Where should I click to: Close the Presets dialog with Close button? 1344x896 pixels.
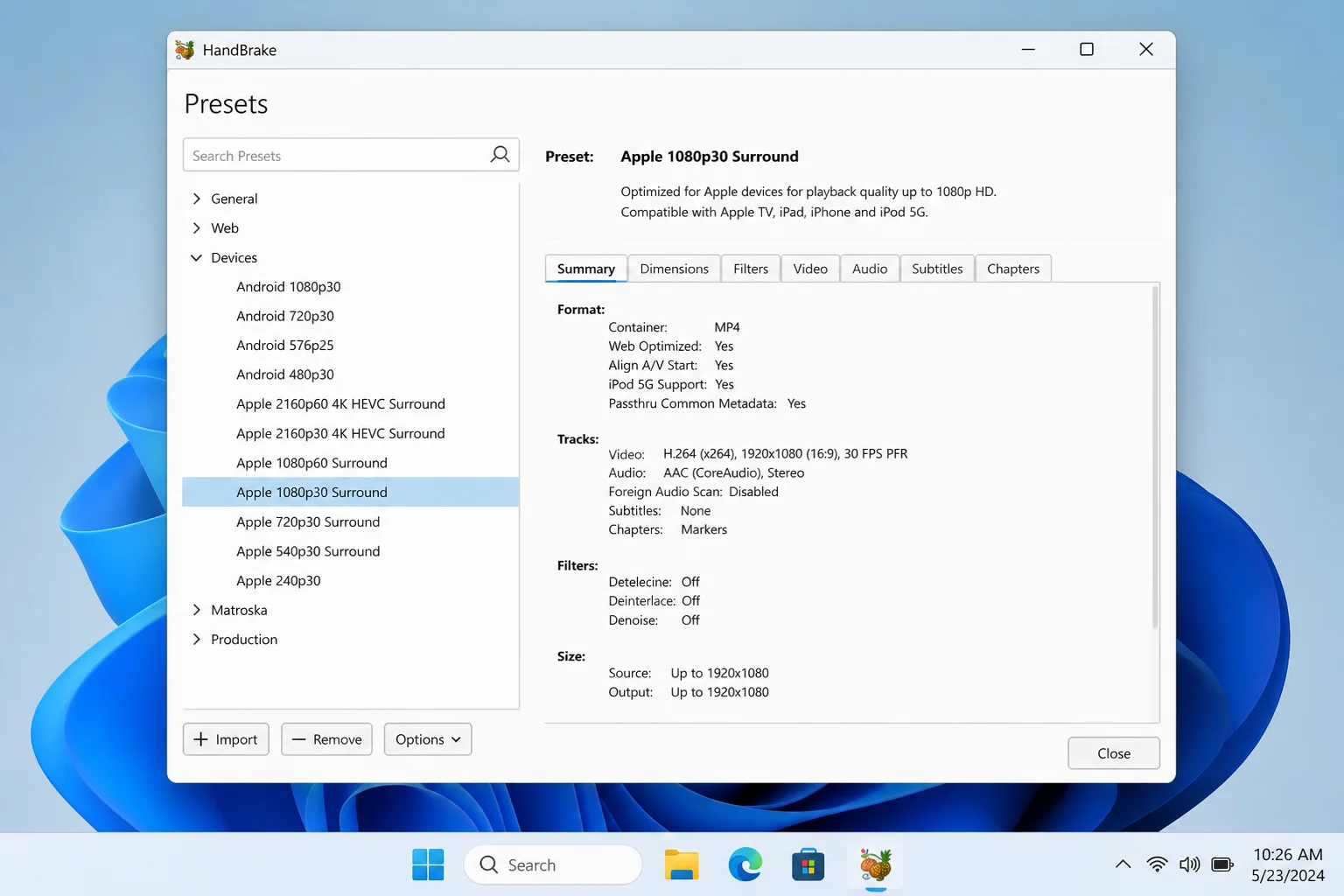(x=1114, y=753)
